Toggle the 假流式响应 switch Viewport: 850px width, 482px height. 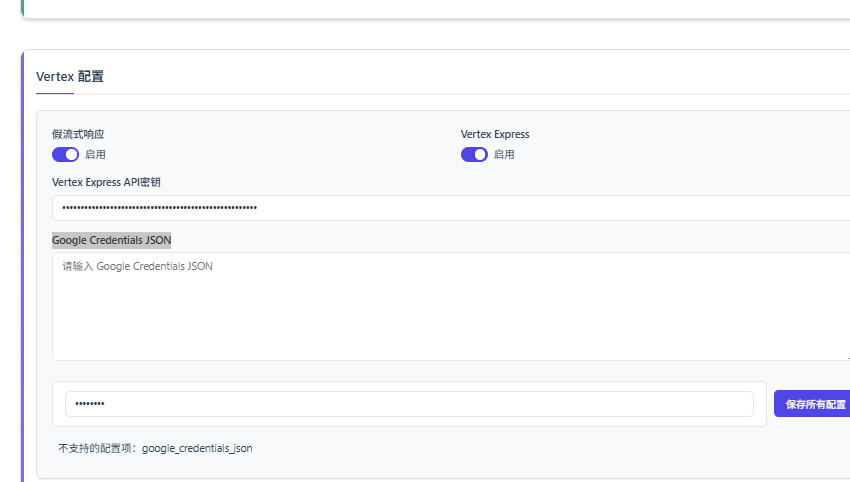click(65, 154)
